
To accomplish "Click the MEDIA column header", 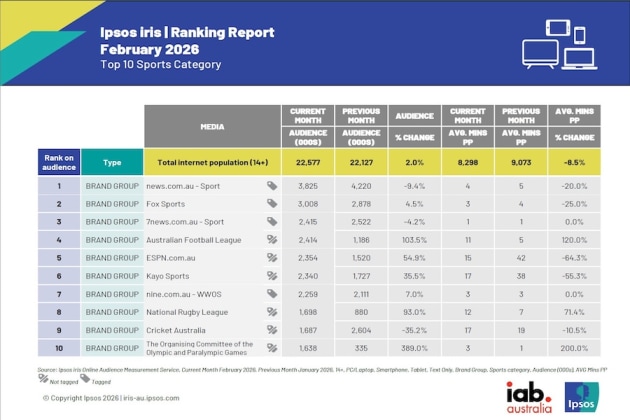I will pyautogui.click(x=213, y=127).
